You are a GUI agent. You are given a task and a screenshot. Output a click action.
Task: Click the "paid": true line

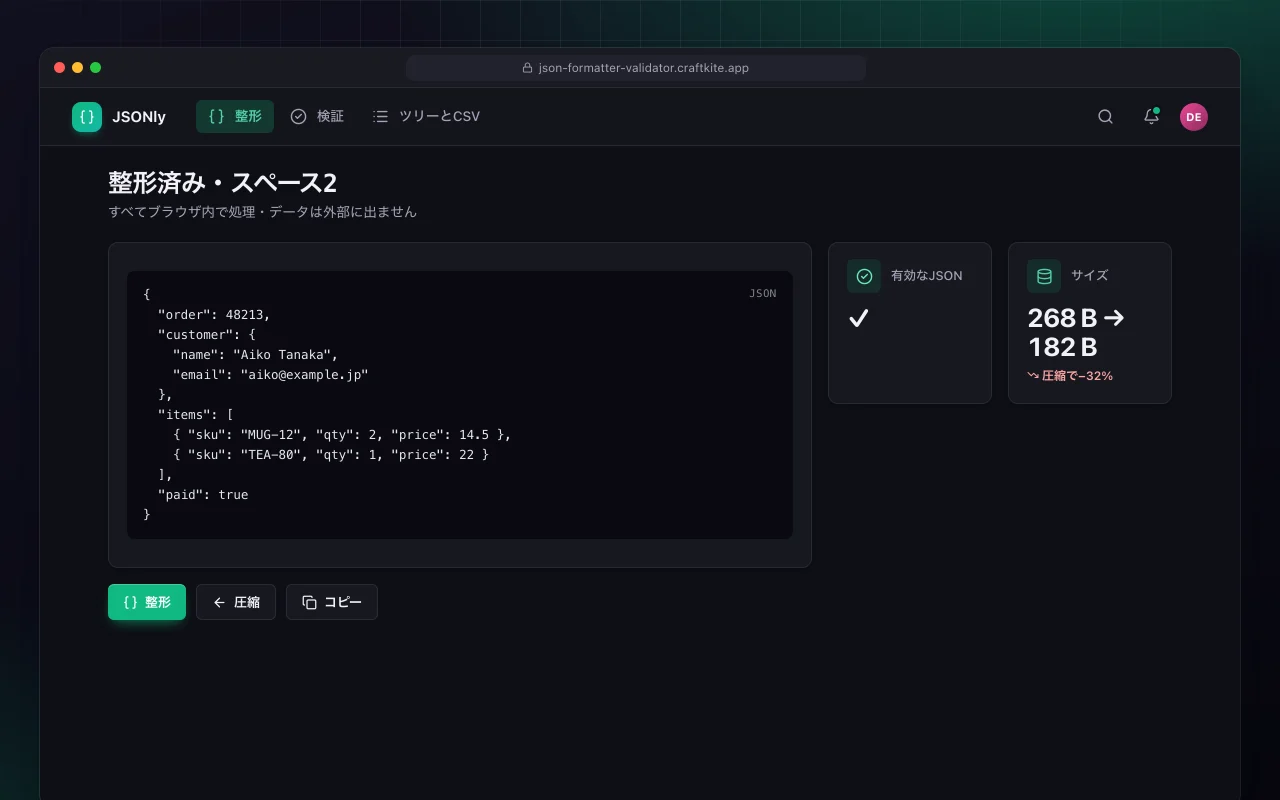coord(203,494)
